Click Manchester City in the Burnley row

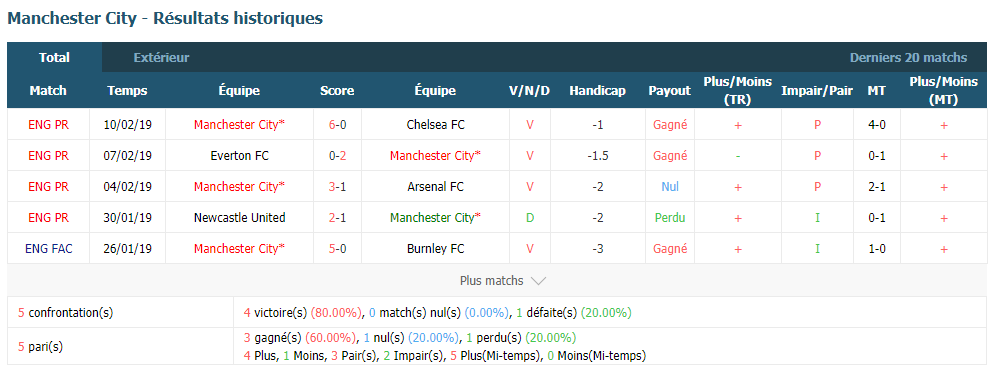coord(240,249)
